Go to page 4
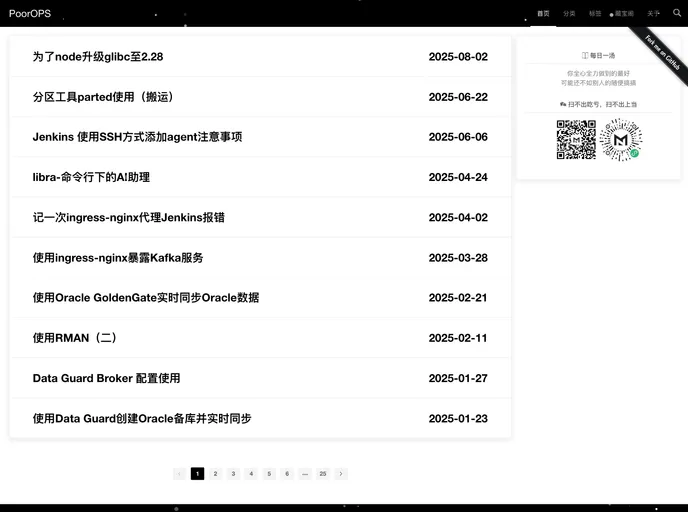The image size is (688, 512). [251, 474]
